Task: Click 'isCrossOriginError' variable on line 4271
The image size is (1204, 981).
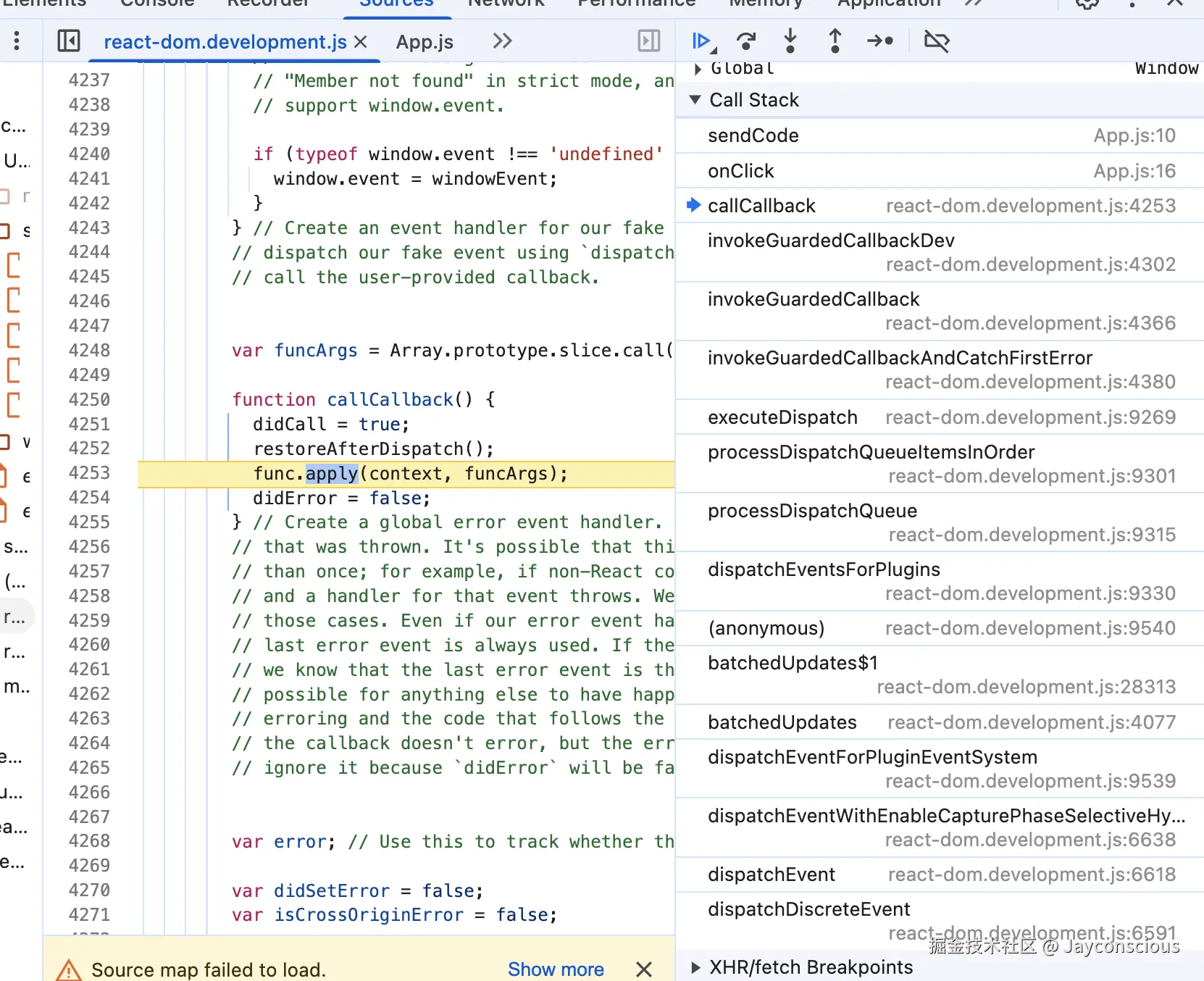Action: tap(369, 916)
